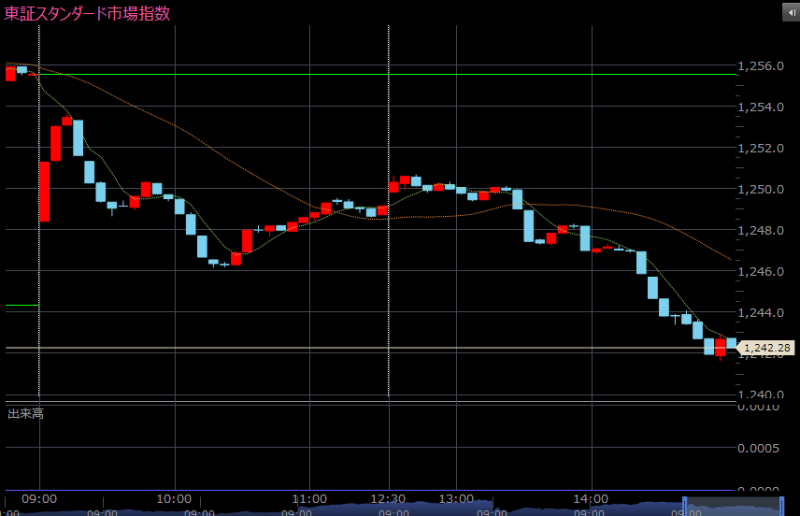The image size is (800, 516).
Task: Click the 1,250.0 price axis label
Action: [761, 189]
